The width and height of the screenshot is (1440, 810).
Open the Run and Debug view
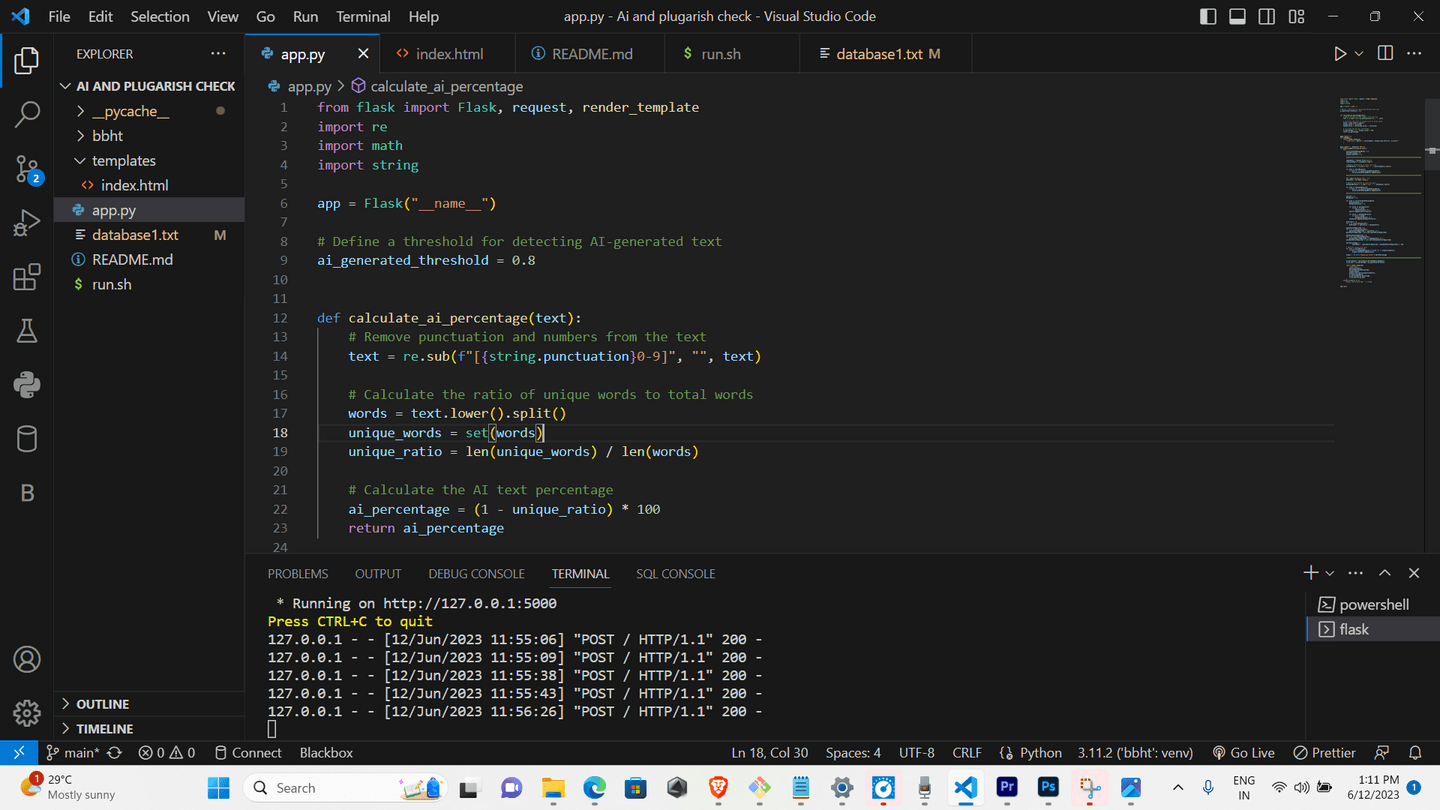pyautogui.click(x=27, y=223)
